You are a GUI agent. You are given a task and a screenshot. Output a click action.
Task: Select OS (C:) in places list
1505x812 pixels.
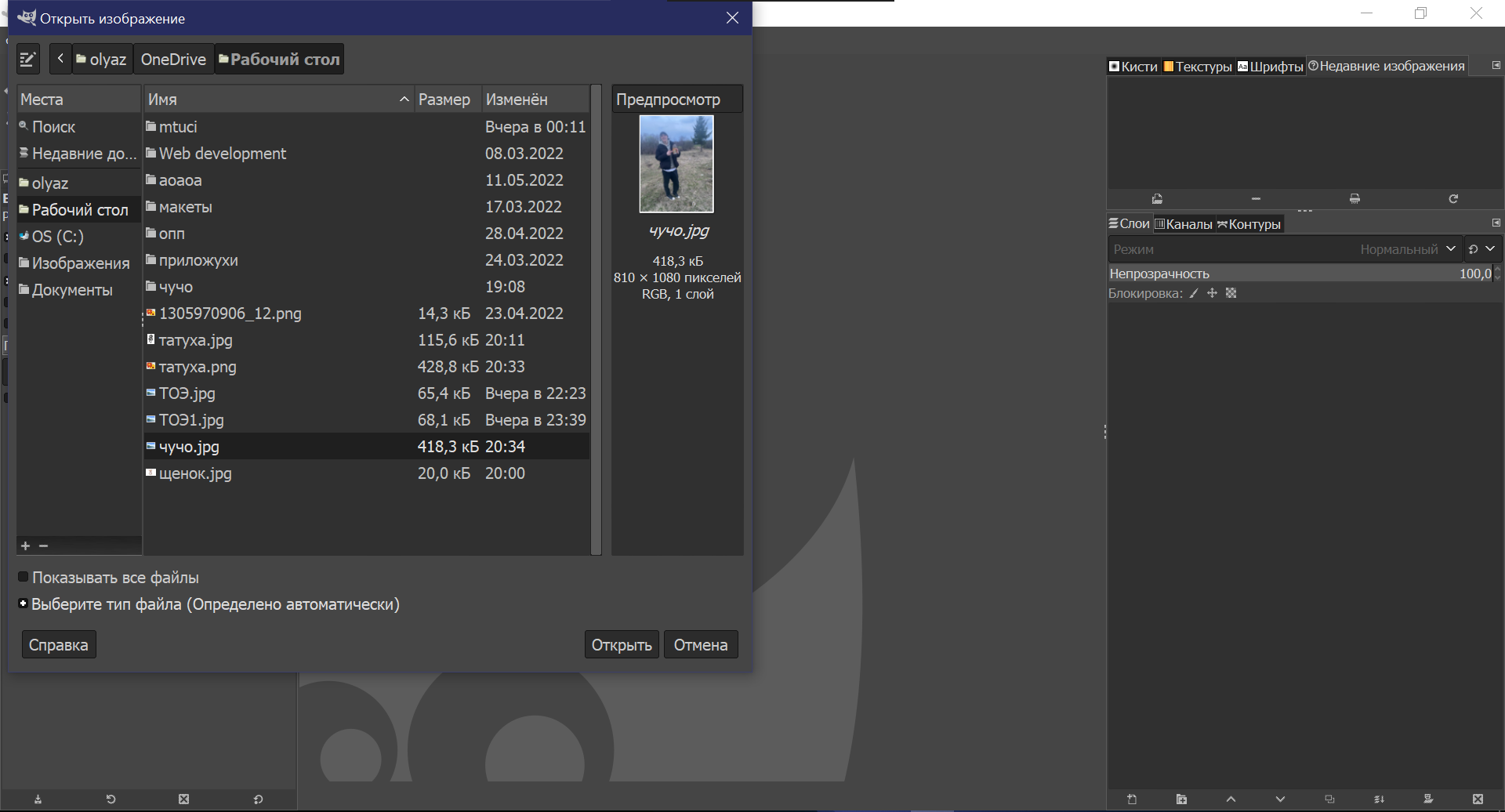click(x=78, y=237)
